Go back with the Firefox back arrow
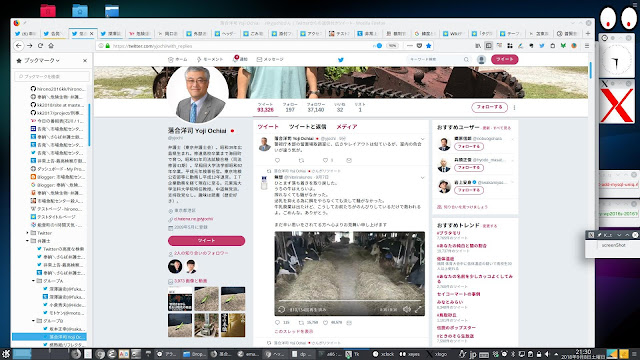 (x=19, y=46)
